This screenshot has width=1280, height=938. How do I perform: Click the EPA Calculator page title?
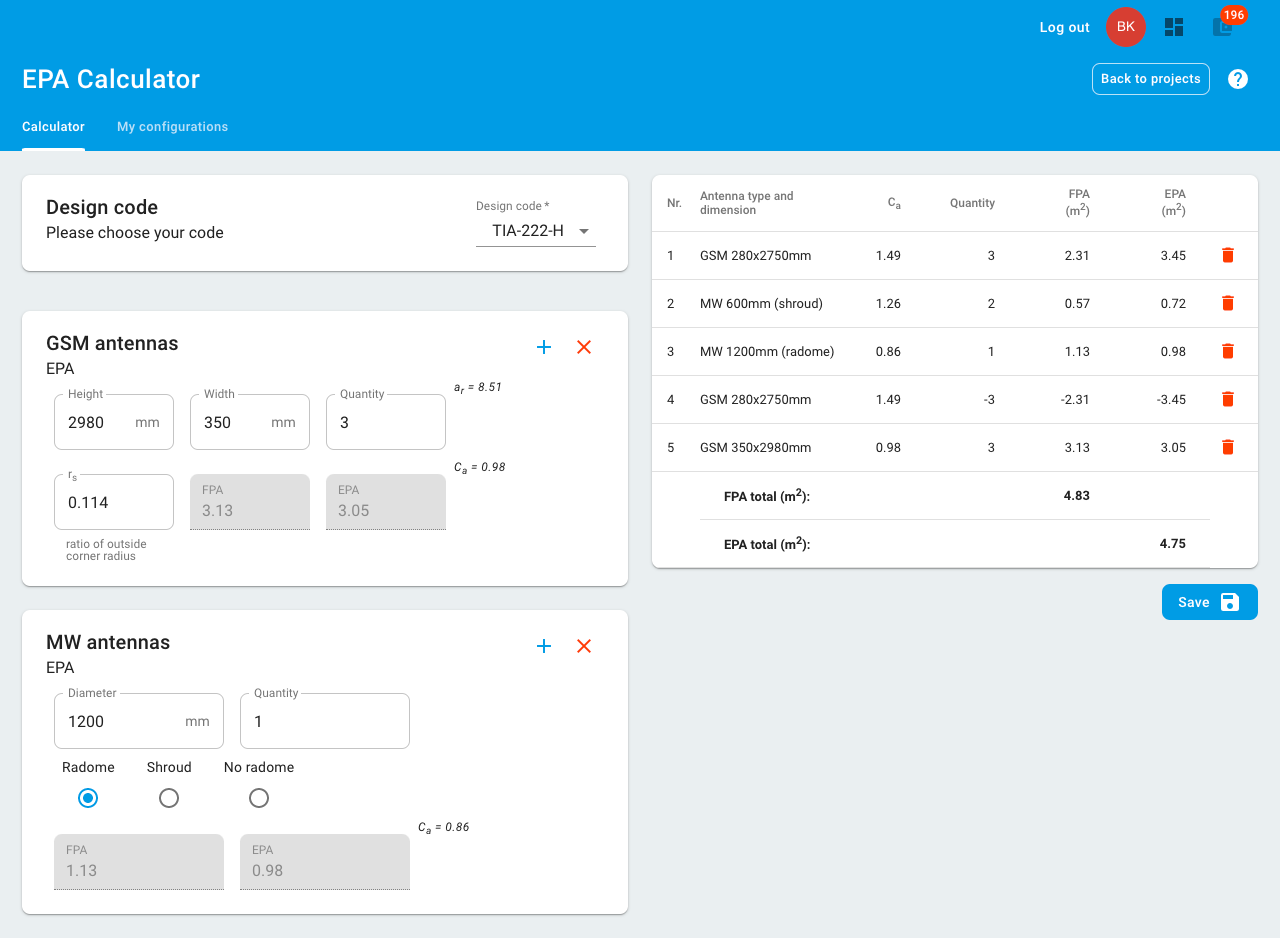pos(111,79)
